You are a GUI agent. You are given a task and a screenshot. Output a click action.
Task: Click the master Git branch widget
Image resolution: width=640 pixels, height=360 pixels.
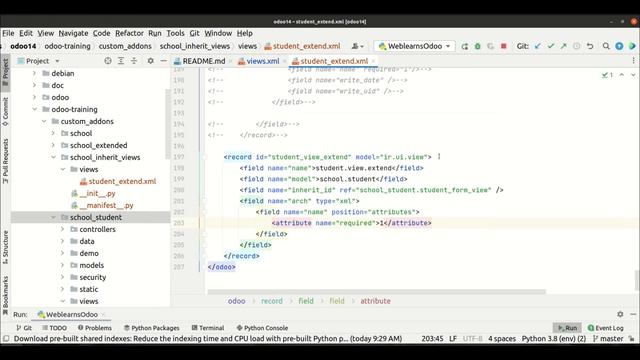pos(608,339)
